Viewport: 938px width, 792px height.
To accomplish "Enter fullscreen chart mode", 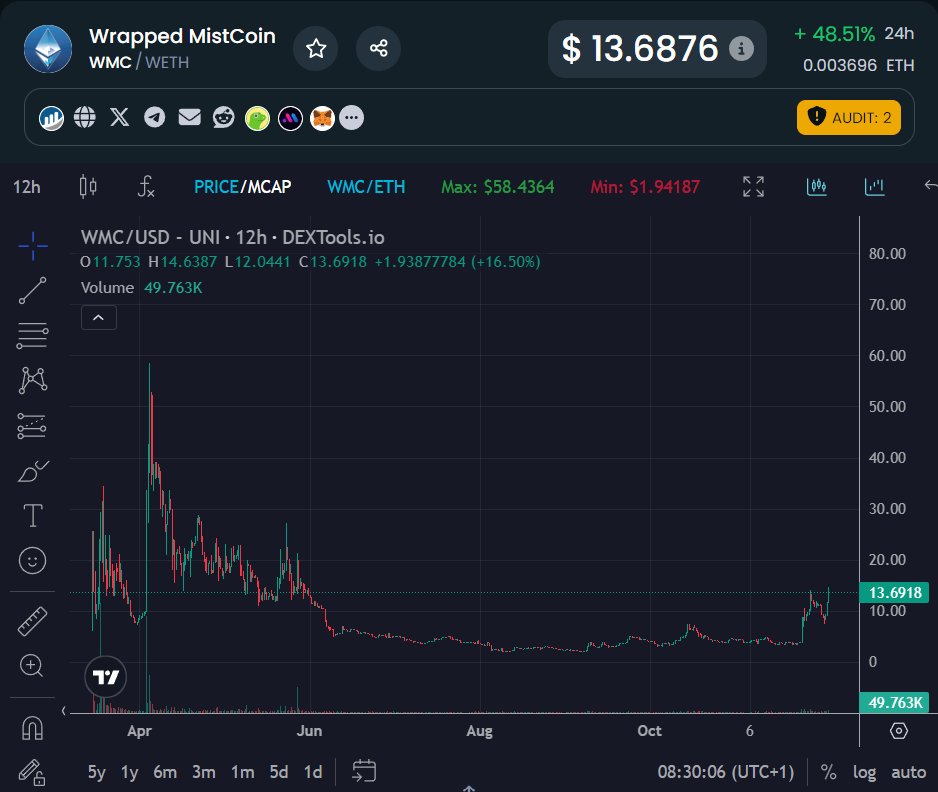I will tap(753, 187).
